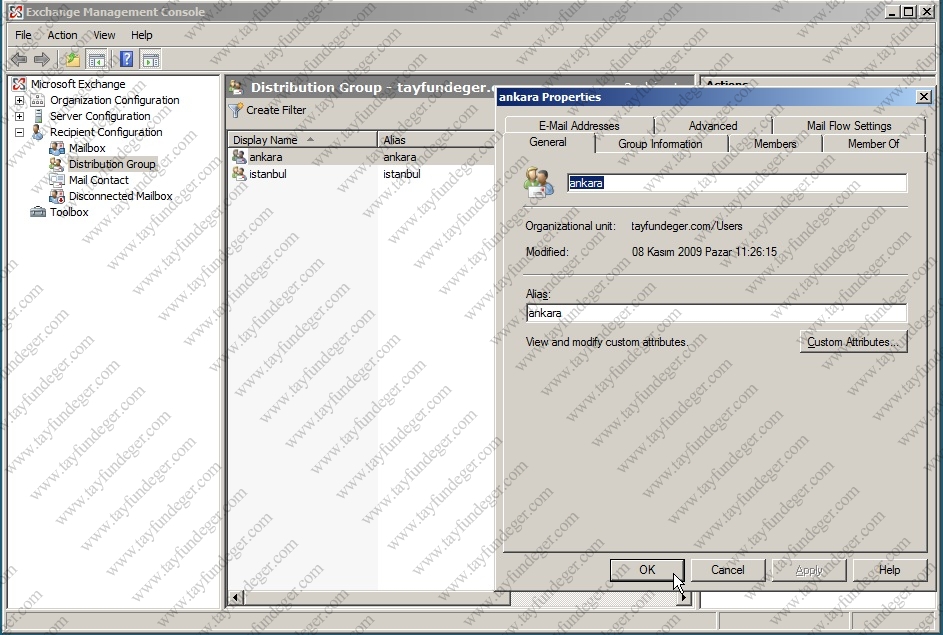The width and height of the screenshot is (943, 635).
Task: Switch to the Advanced tab
Action: tap(713, 126)
